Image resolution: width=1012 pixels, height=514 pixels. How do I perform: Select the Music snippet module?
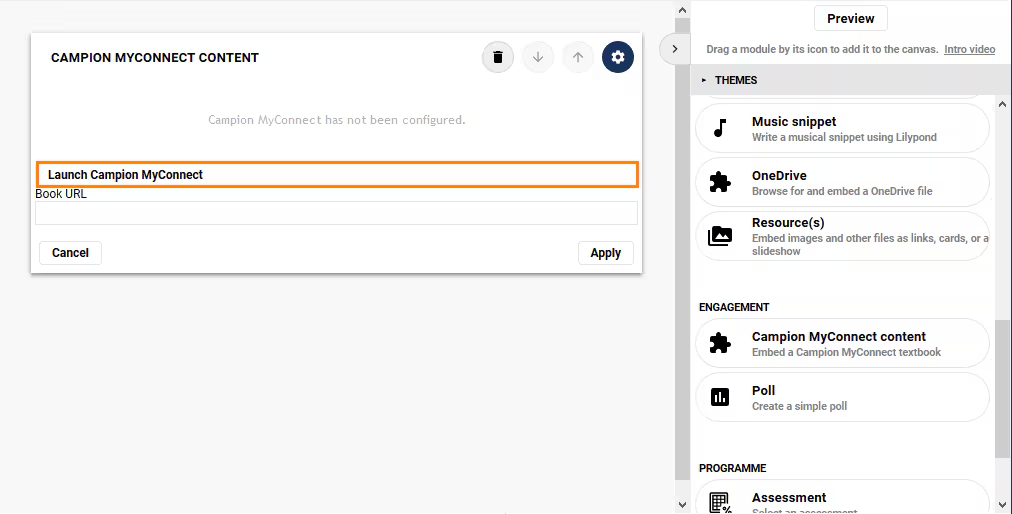tap(842, 128)
